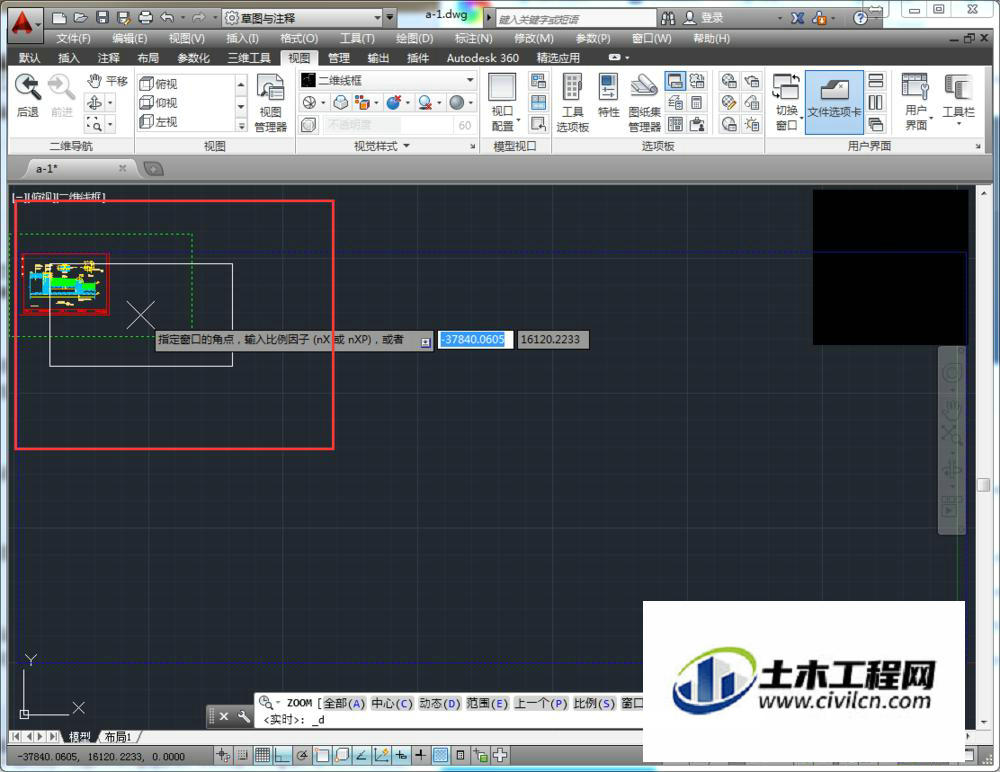The height and width of the screenshot is (772, 1000).
Task: Switch to the 注释 ribbon tab
Action: (108, 58)
